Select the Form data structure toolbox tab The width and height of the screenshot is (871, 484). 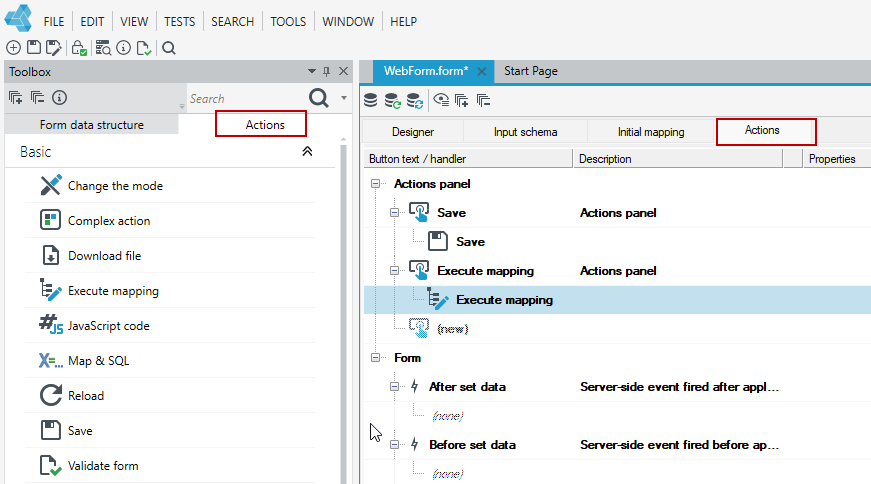(92, 124)
